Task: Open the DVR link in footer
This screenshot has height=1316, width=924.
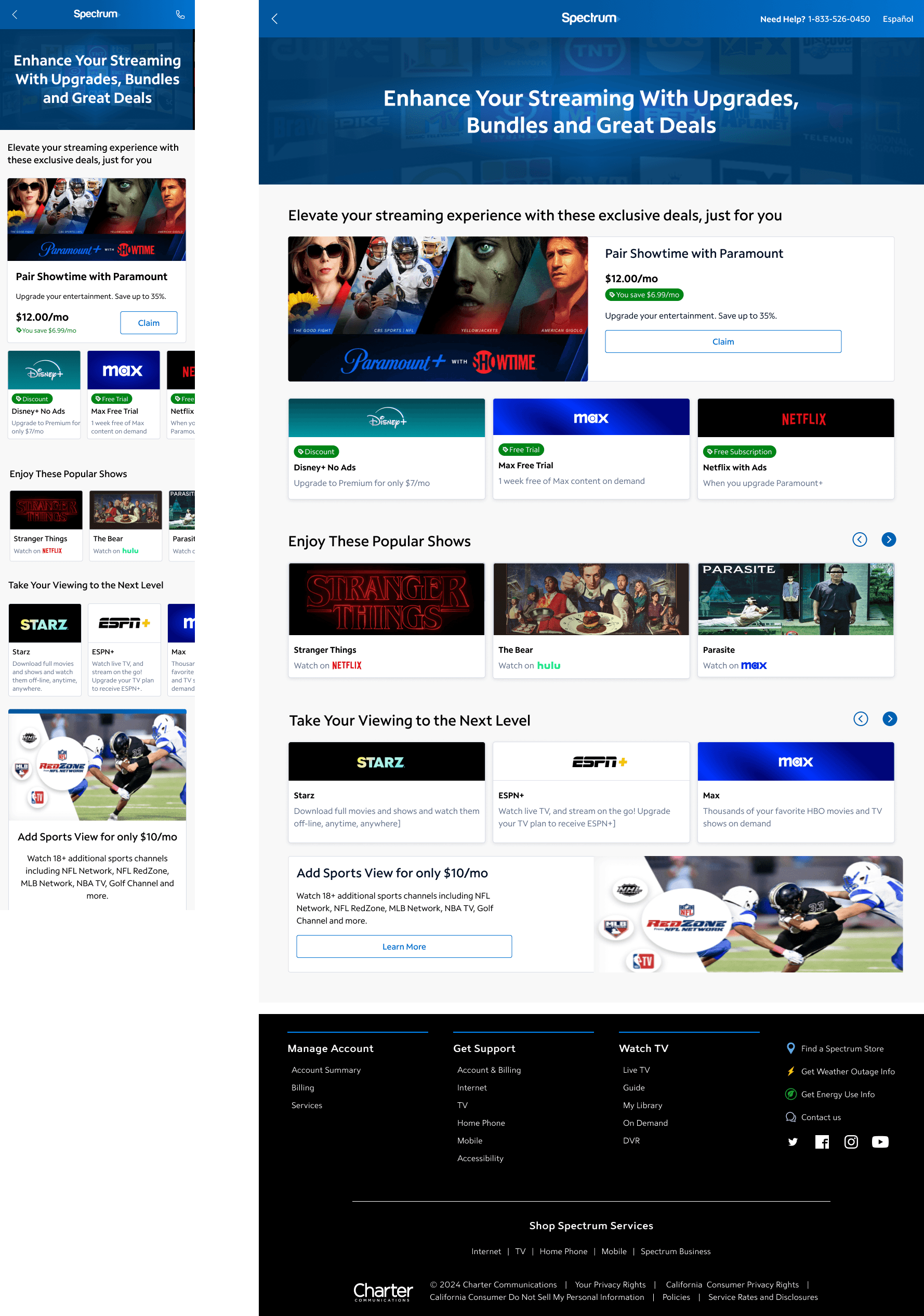Action: [631, 1140]
